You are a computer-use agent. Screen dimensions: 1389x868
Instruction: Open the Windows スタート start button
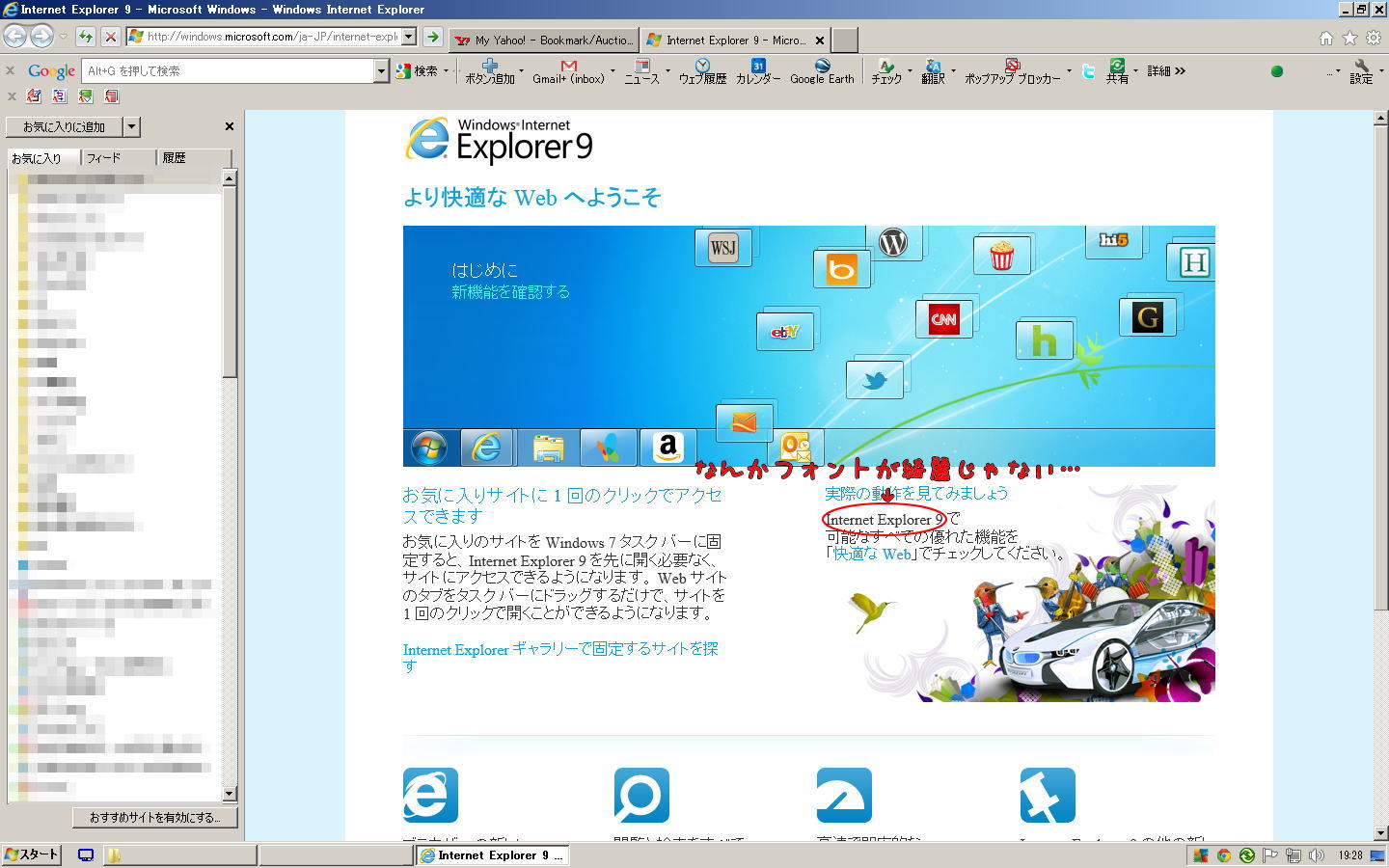click(32, 854)
